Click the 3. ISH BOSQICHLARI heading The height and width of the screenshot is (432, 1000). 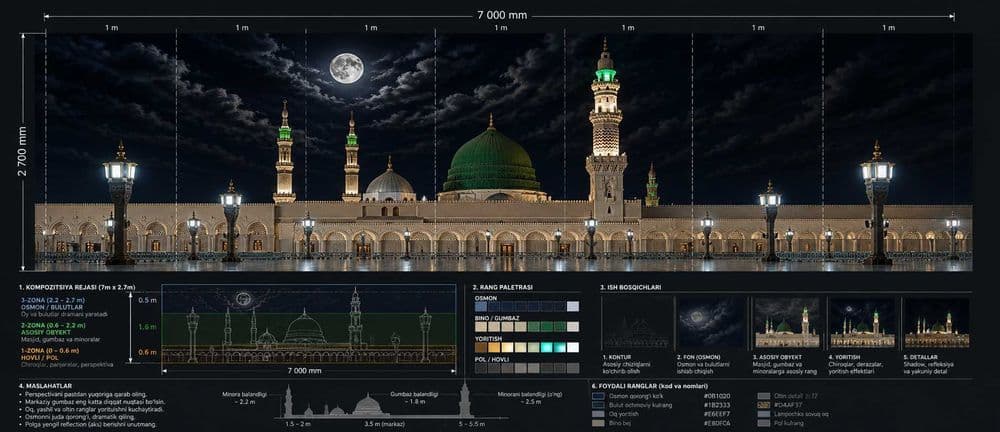[631, 288]
